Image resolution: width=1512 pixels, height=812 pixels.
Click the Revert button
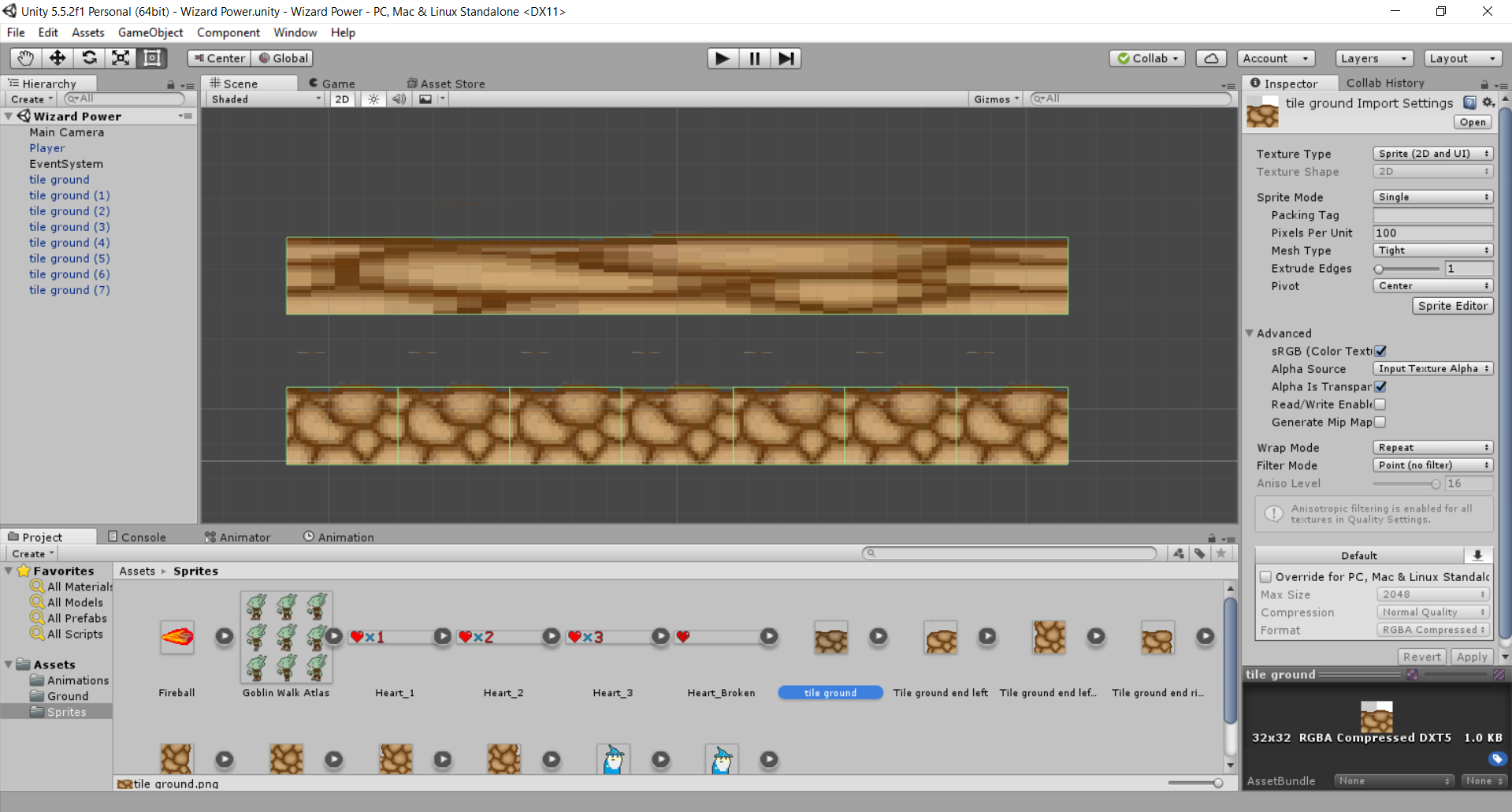click(x=1422, y=657)
